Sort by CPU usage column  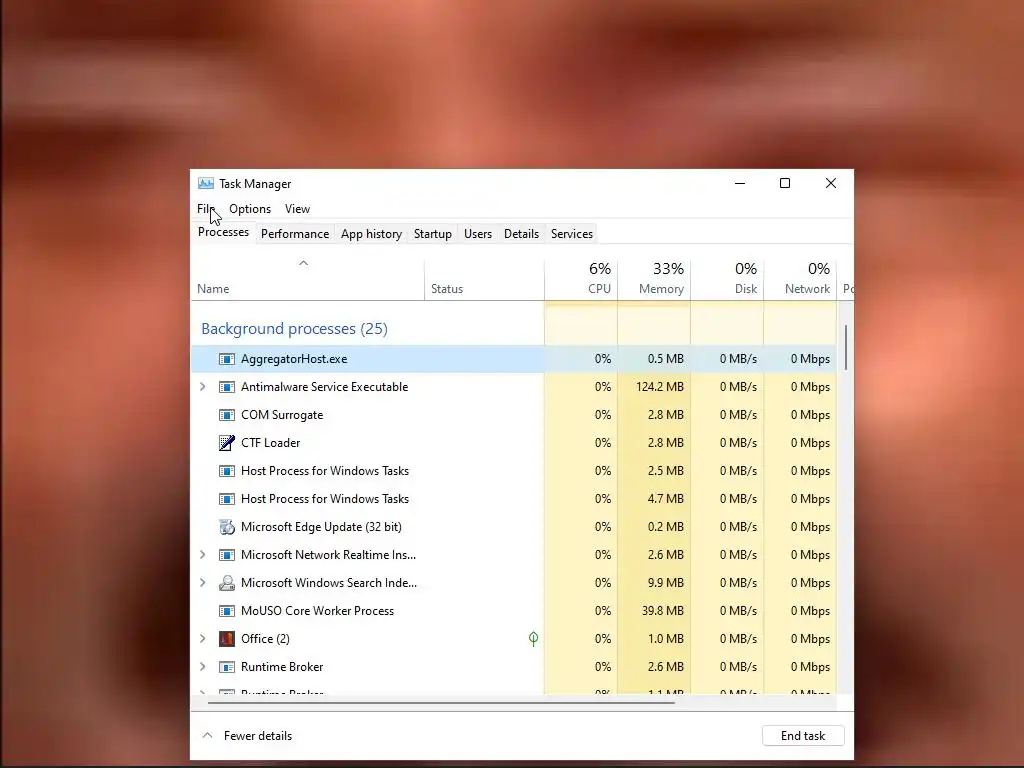[x=581, y=280]
